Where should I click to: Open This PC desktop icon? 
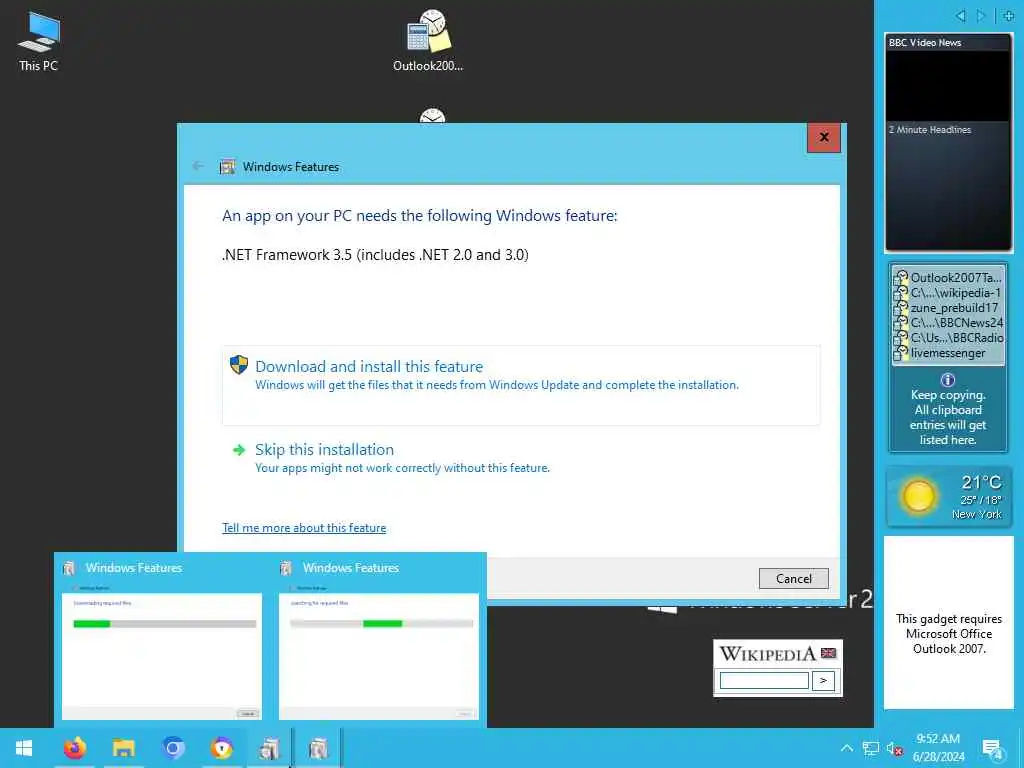39,41
